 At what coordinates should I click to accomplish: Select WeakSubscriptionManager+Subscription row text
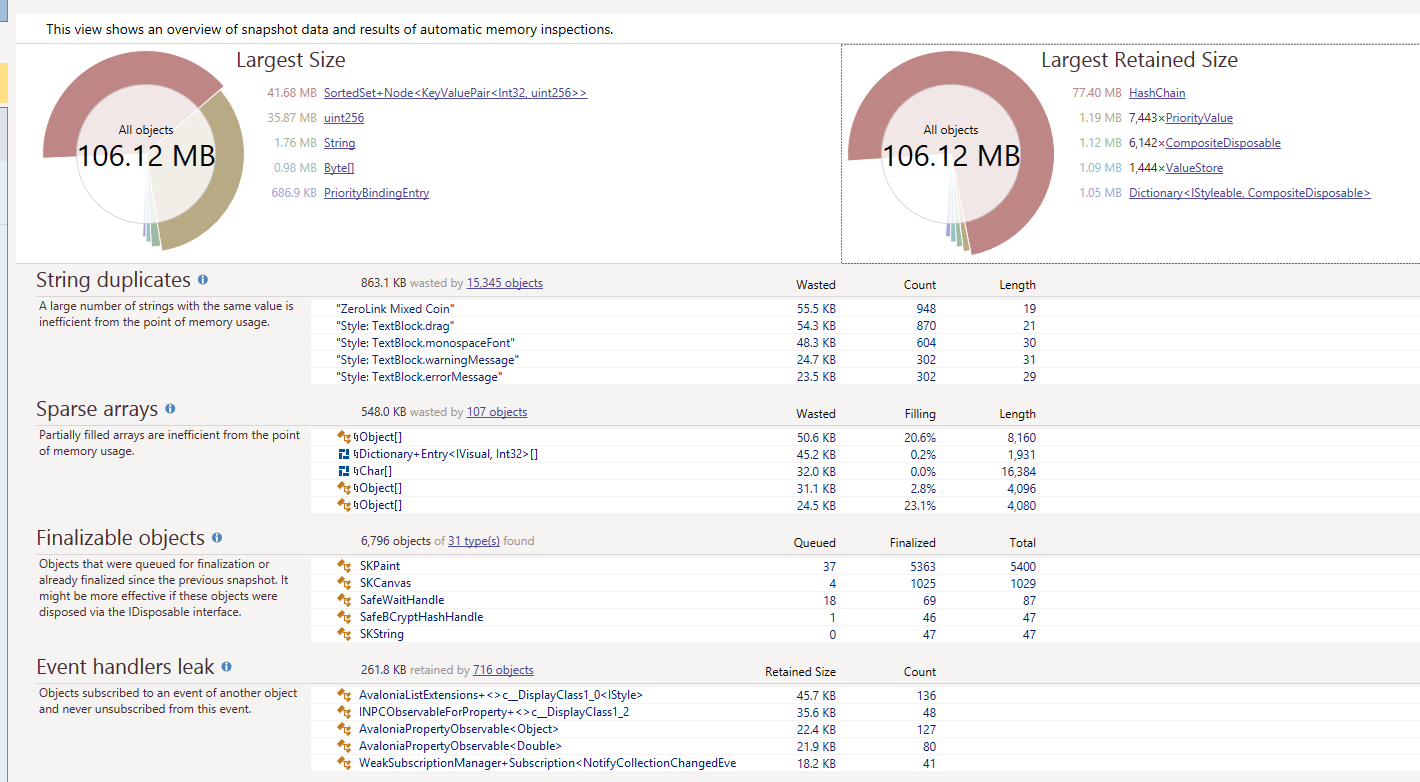(x=548, y=763)
